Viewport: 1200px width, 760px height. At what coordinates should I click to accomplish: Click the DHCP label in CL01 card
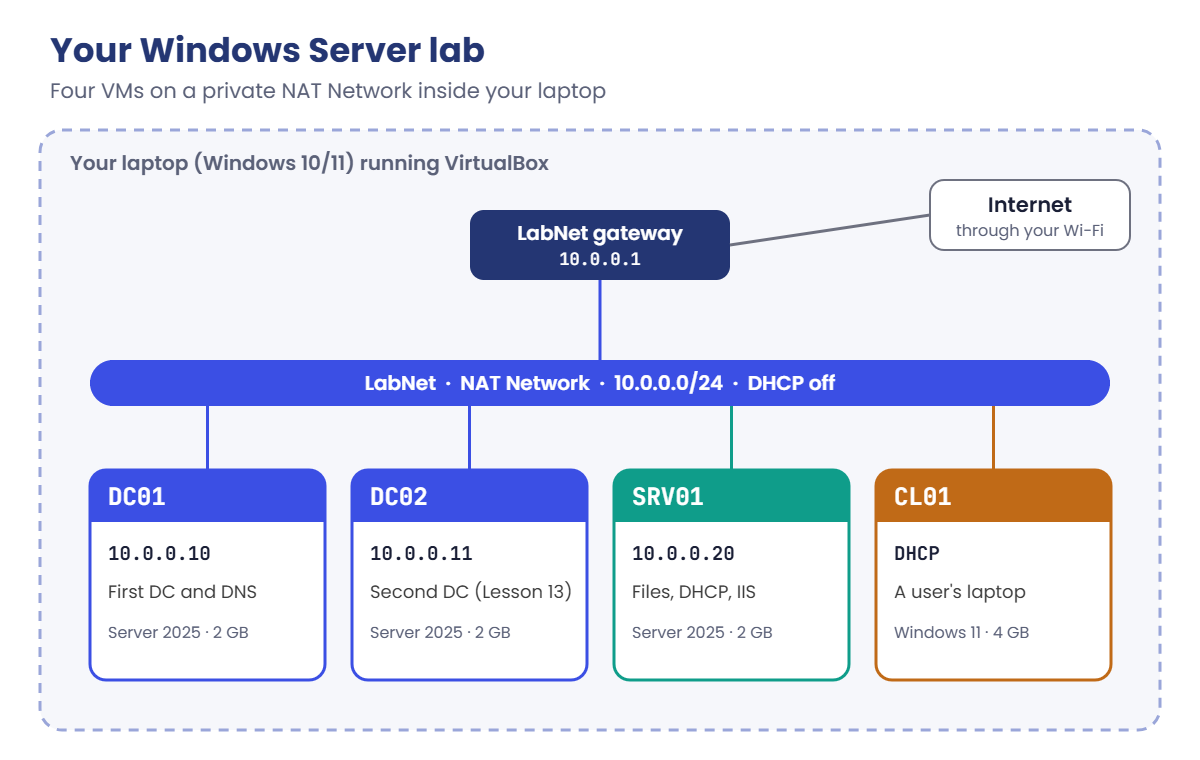pyautogui.click(x=917, y=554)
